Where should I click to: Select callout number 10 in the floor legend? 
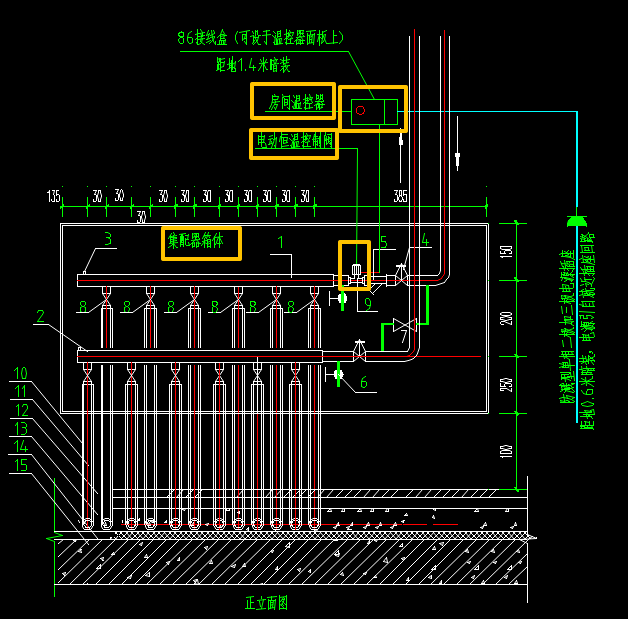coord(20,374)
